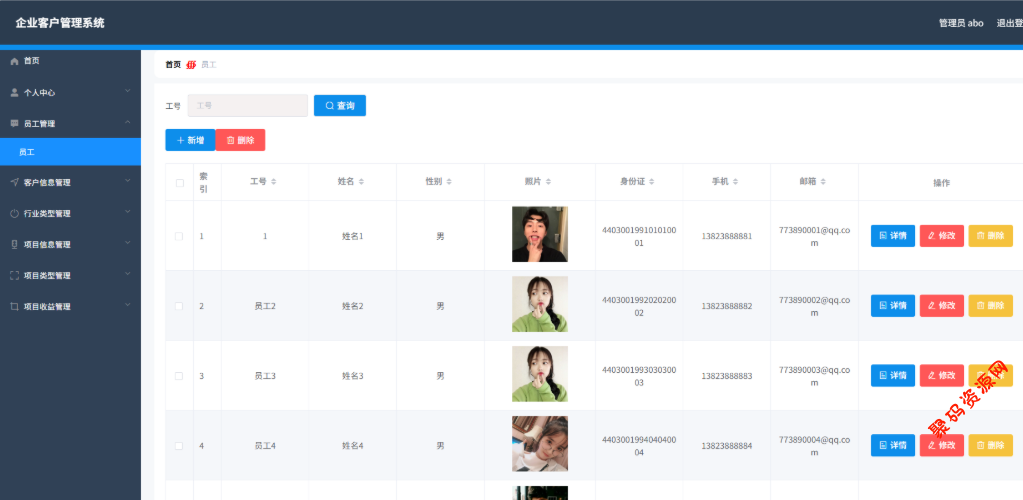
Task: Sort the table by the 工号 column arrows
Action: click(x=274, y=182)
